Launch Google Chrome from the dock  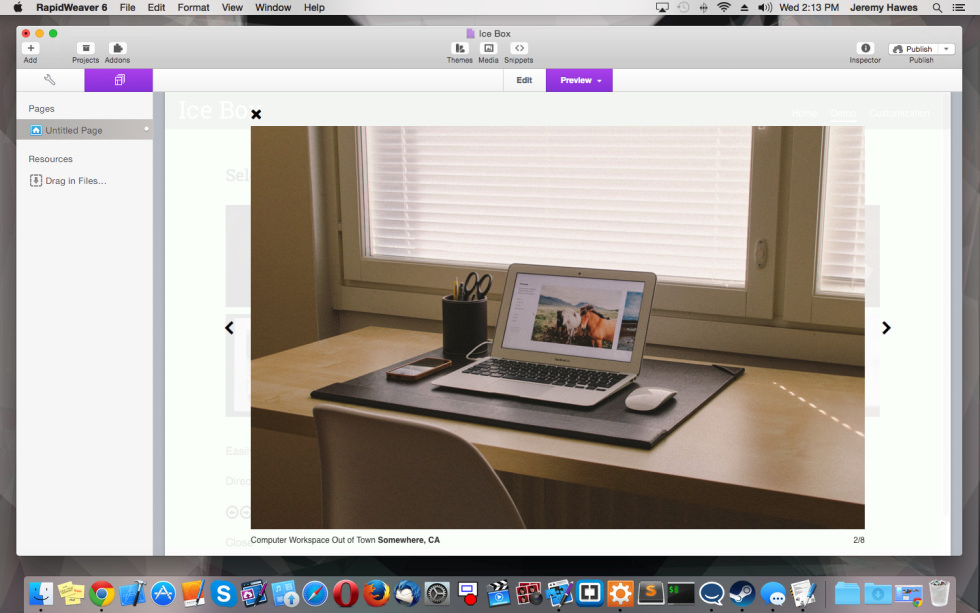(102, 593)
